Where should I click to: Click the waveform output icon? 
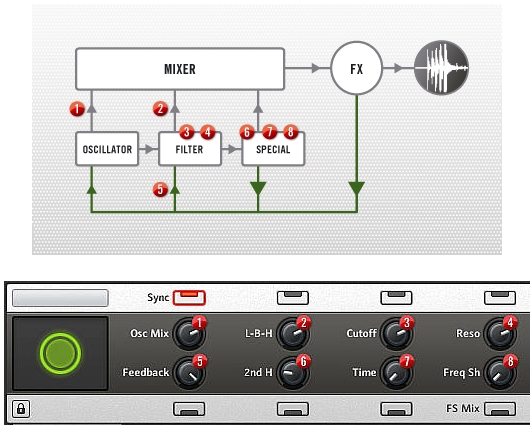point(441,68)
